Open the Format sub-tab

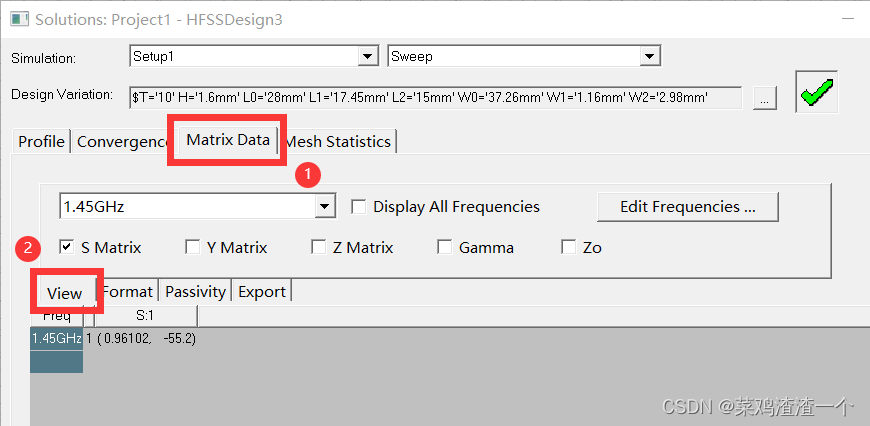(x=127, y=292)
